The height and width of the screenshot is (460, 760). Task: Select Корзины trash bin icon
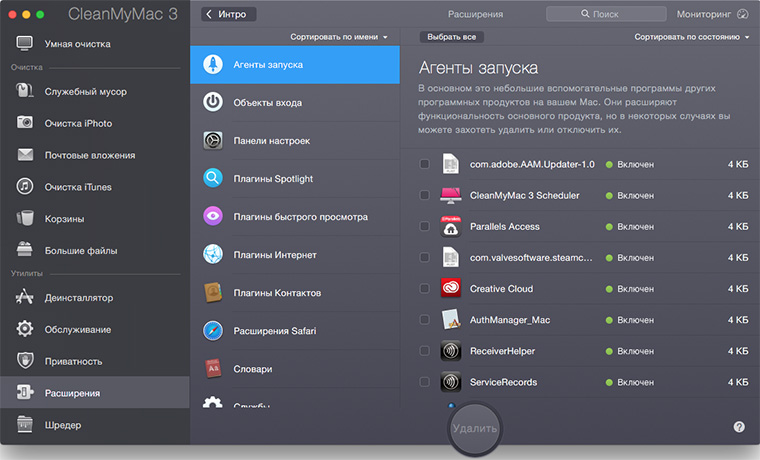(x=25, y=218)
